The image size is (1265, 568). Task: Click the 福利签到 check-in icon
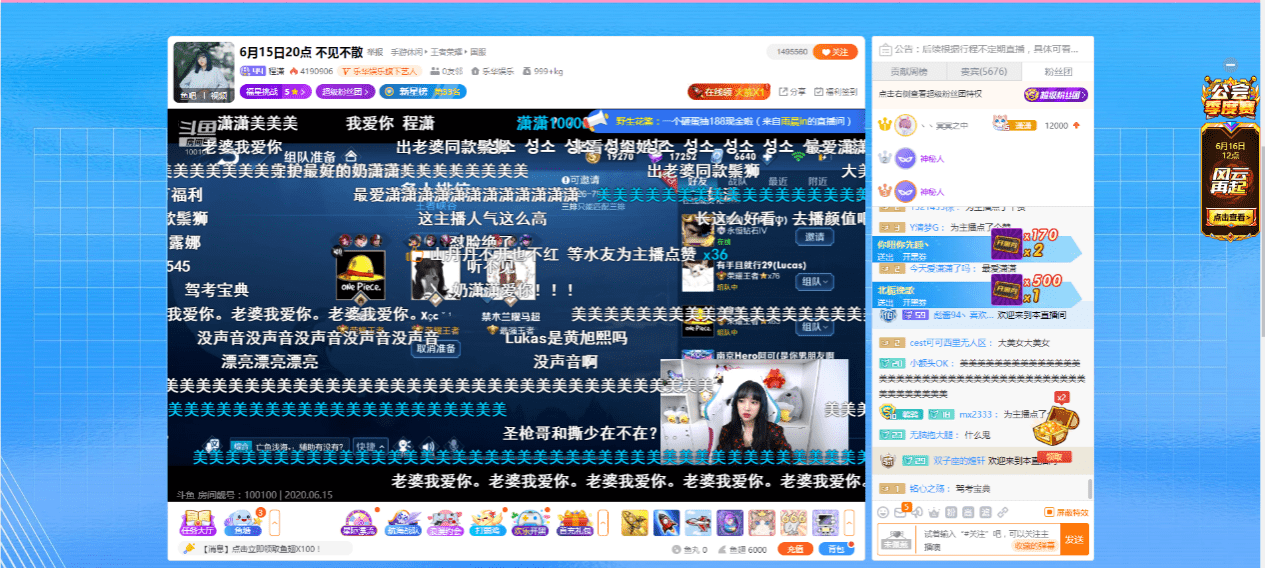coord(836,91)
